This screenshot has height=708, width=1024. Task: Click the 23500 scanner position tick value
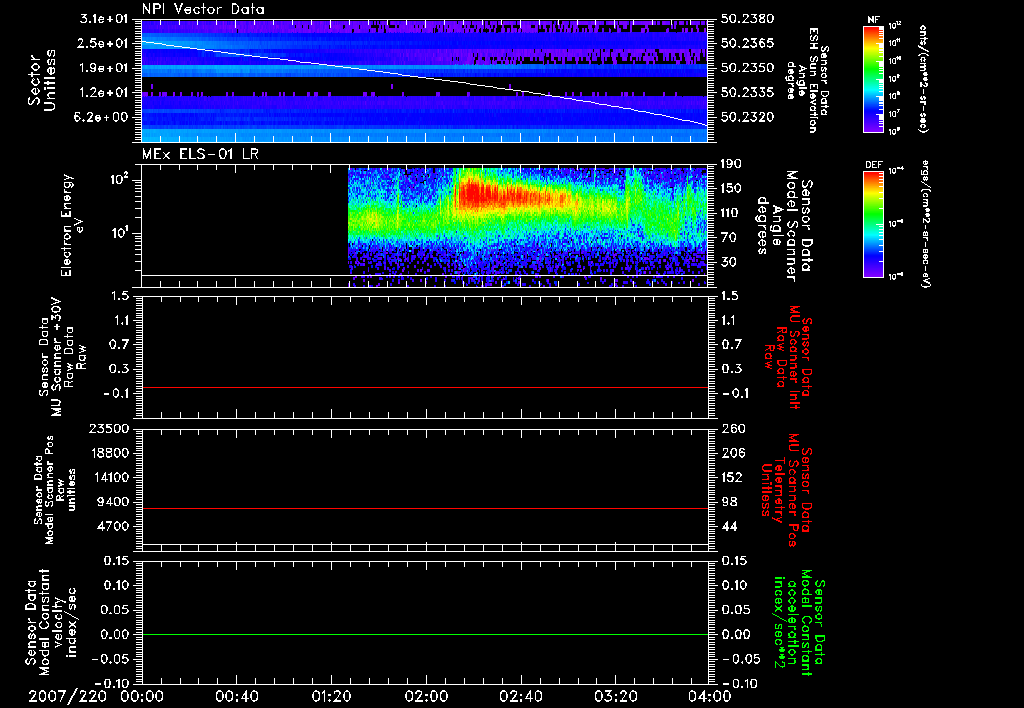tap(110, 429)
